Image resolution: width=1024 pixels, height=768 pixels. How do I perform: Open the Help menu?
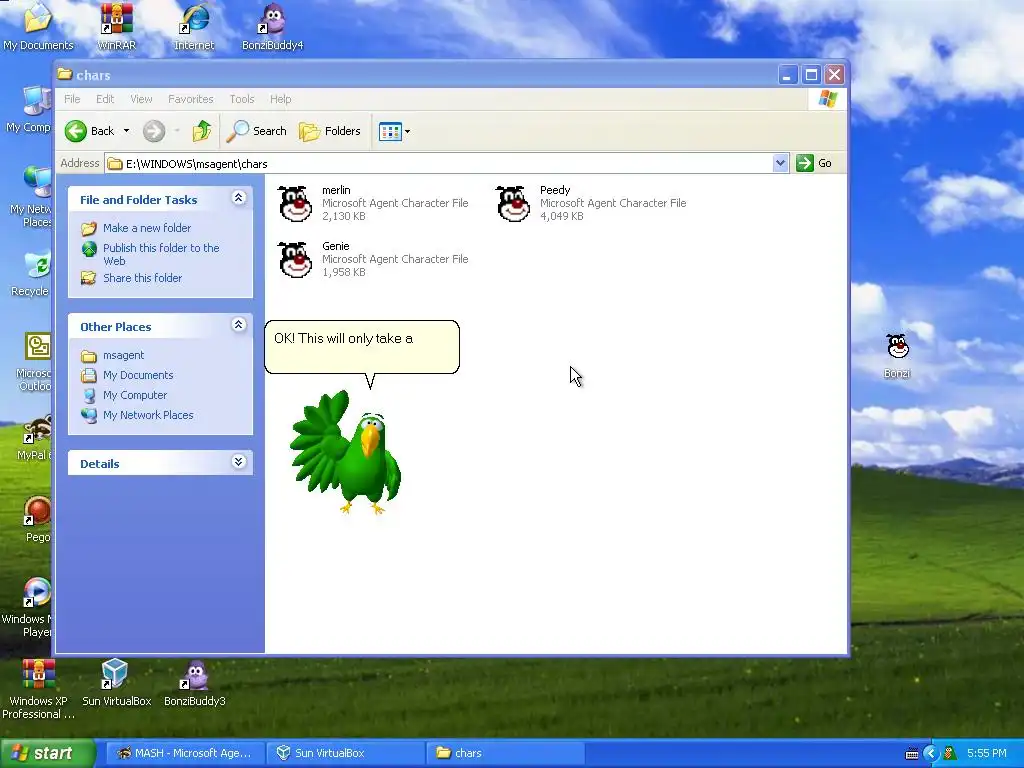point(281,99)
